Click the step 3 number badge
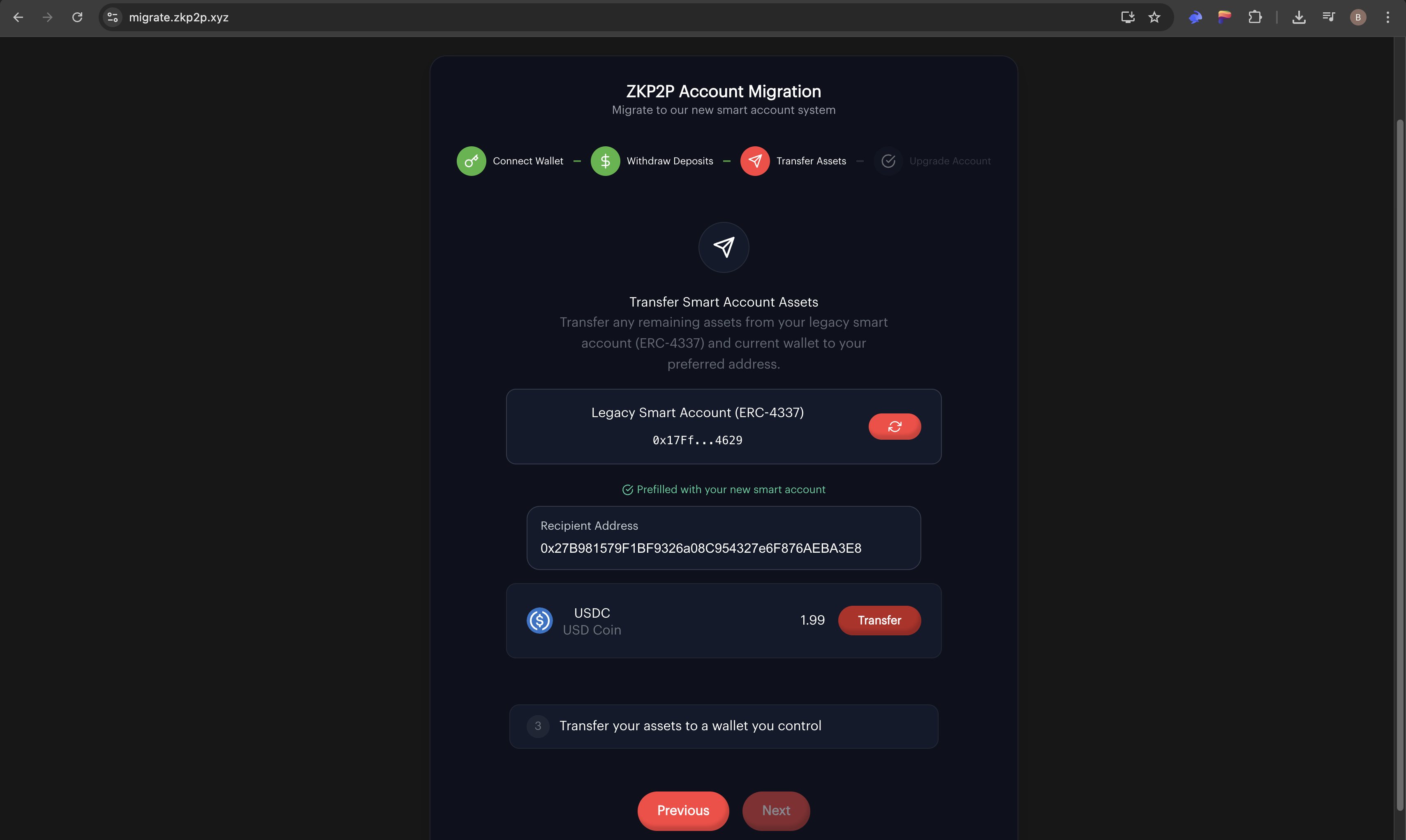The width and height of the screenshot is (1406, 840). point(538,726)
